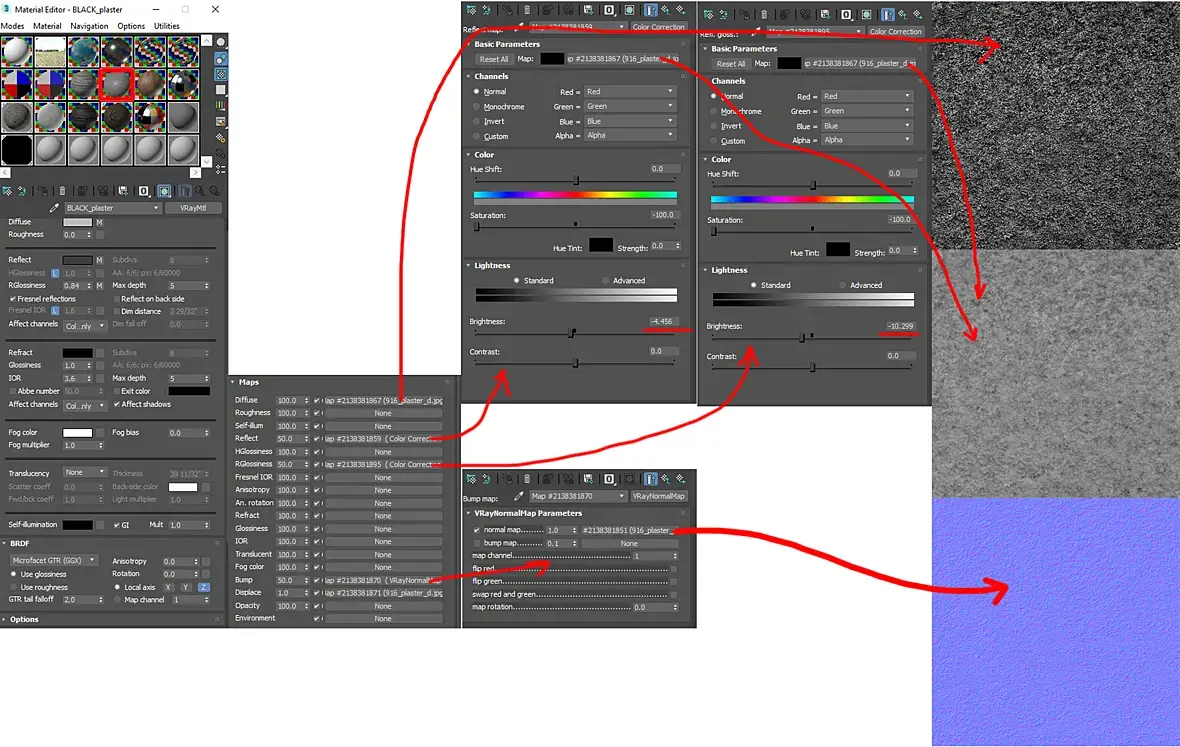Click Get Material icon in main editor toolbar
This screenshot has width=1180, height=747.
click(x=8, y=191)
